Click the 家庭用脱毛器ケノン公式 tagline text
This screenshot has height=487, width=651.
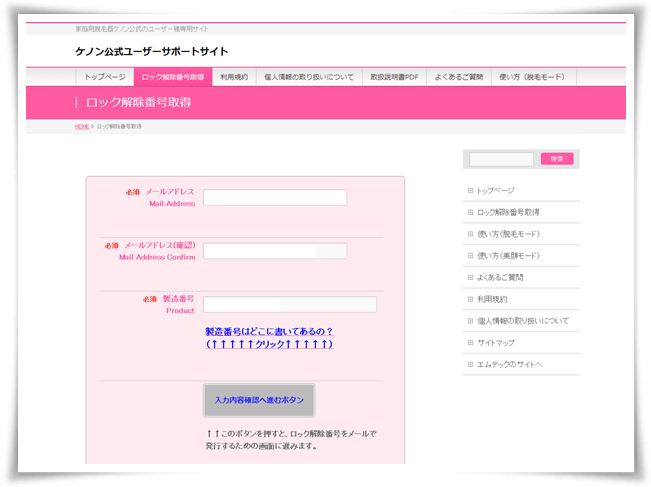(x=141, y=29)
